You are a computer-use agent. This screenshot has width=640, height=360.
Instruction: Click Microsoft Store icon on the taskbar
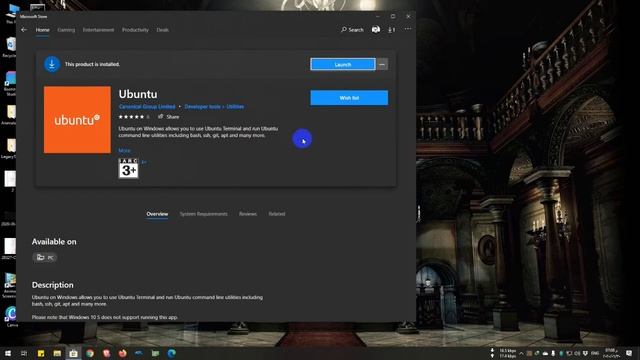[x=73, y=353]
